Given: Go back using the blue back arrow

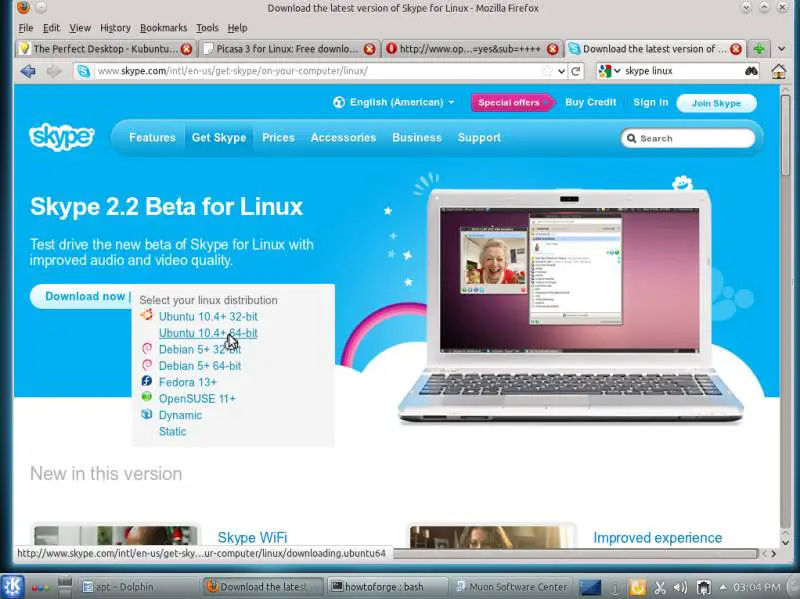Looking at the screenshot, I should pos(28,71).
